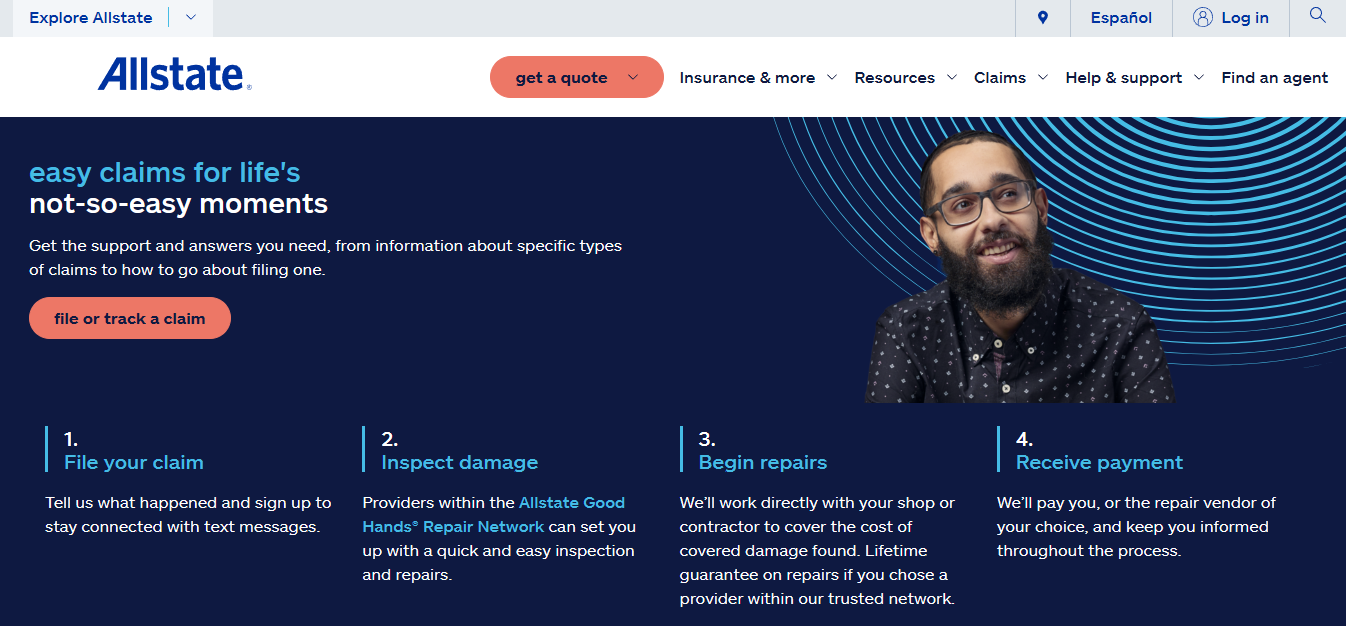Open the get a quote dropdown

pyautogui.click(x=576, y=77)
